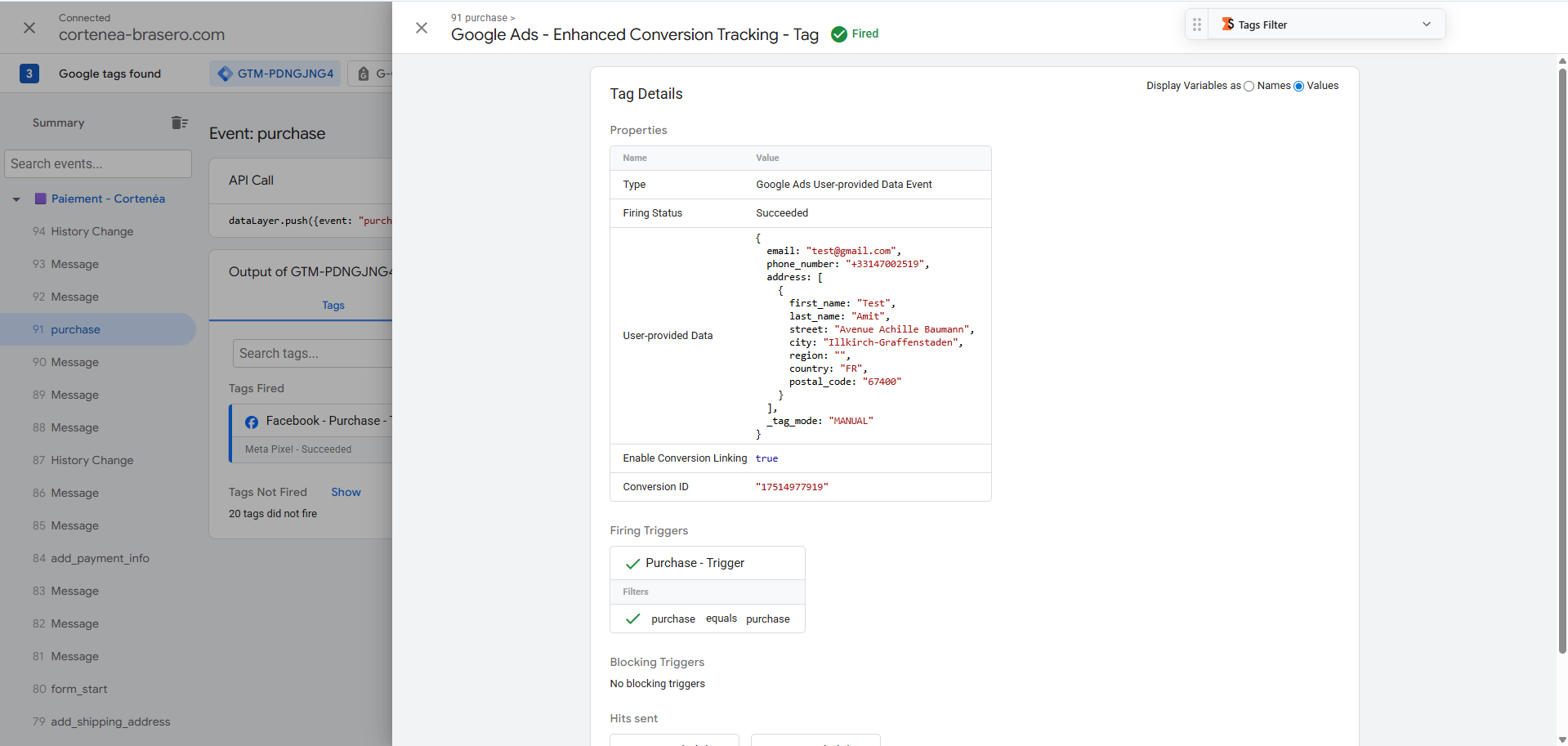
Task: Switch to the G- Google tag tab
Action: [371, 74]
